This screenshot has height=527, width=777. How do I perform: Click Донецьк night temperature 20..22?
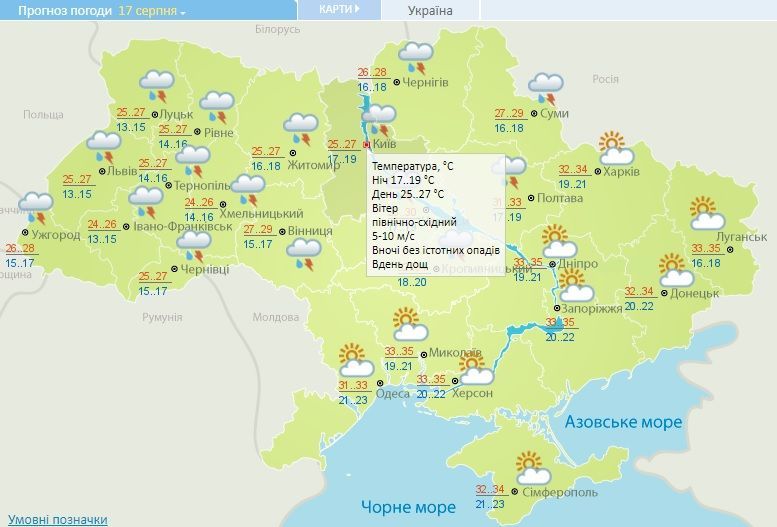(639, 307)
